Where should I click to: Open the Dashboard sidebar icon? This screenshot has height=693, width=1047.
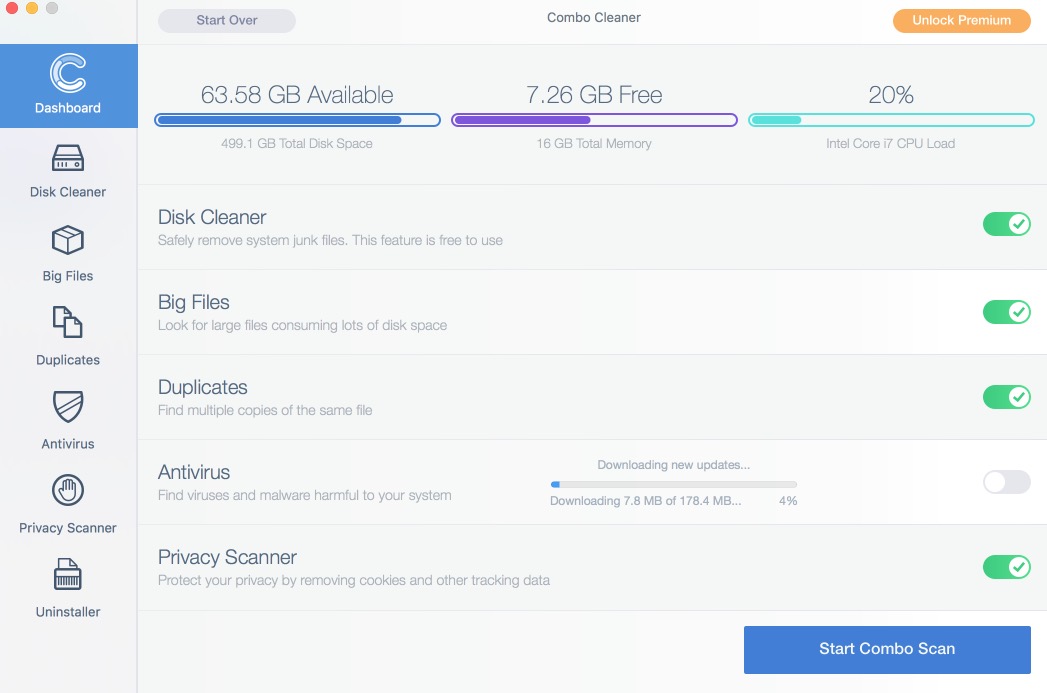[x=68, y=74]
